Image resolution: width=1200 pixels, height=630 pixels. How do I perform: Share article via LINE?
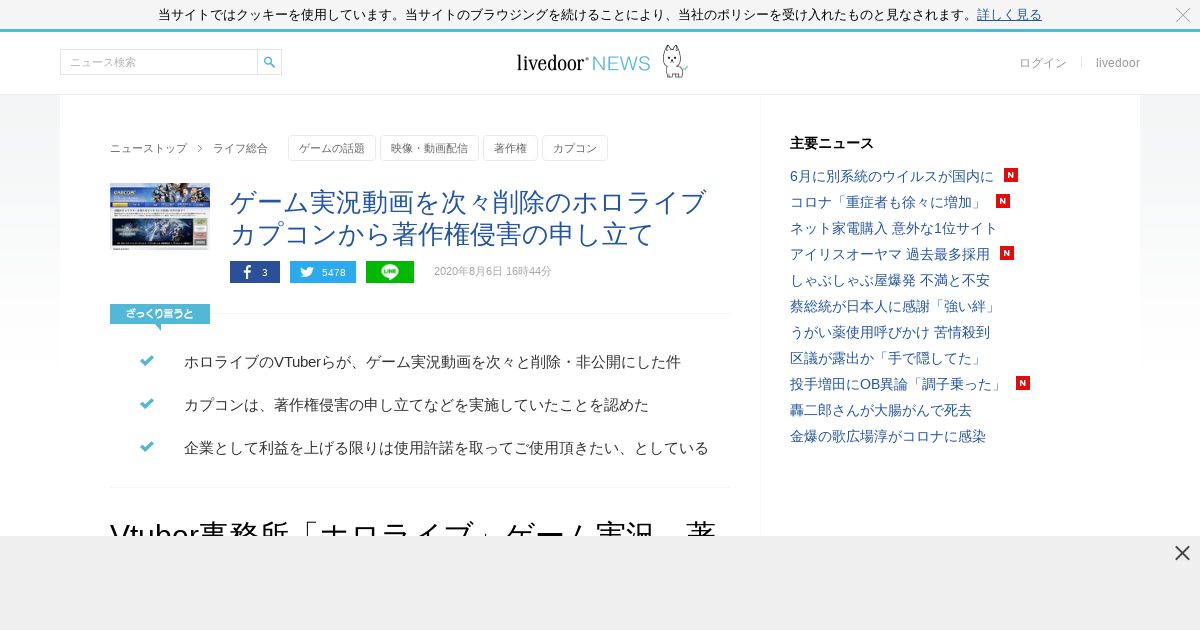pyautogui.click(x=390, y=272)
